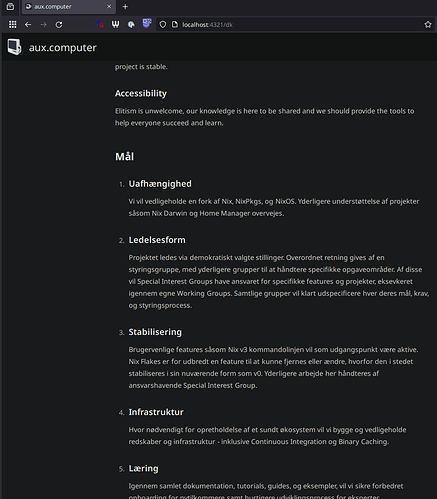Screen dimensions: 437x499
Task: Click the page info document icon
Action: tap(175, 24)
